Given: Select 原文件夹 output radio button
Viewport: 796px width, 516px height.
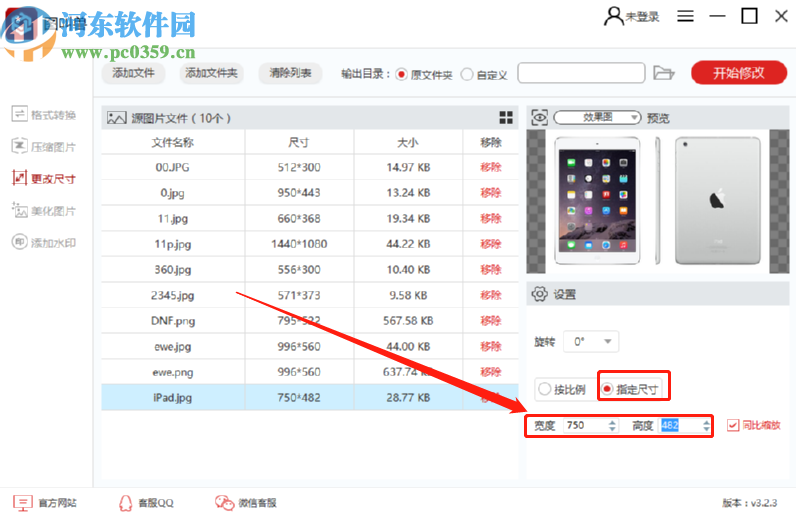Looking at the screenshot, I should [x=401, y=75].
